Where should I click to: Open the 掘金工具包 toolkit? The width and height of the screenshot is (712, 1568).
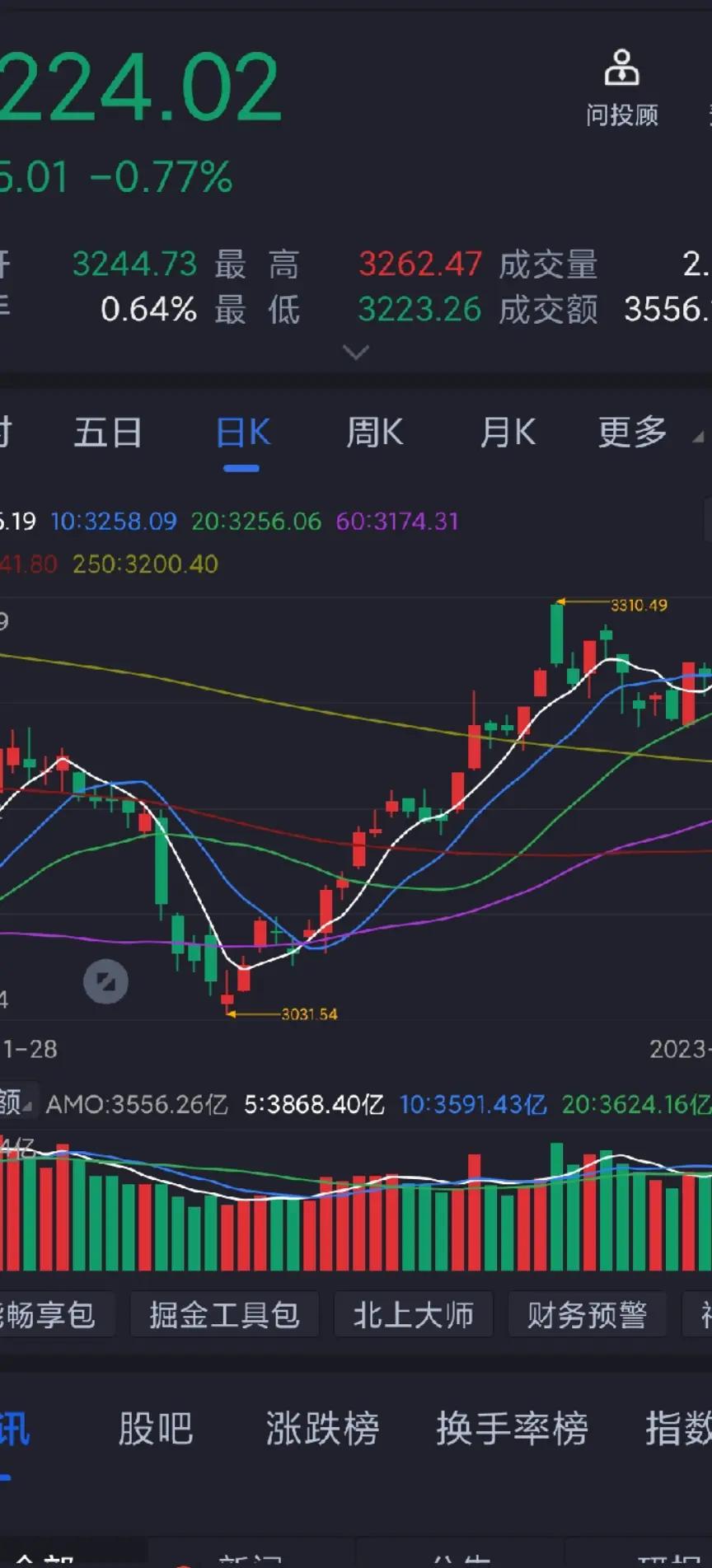[225, 1314]
